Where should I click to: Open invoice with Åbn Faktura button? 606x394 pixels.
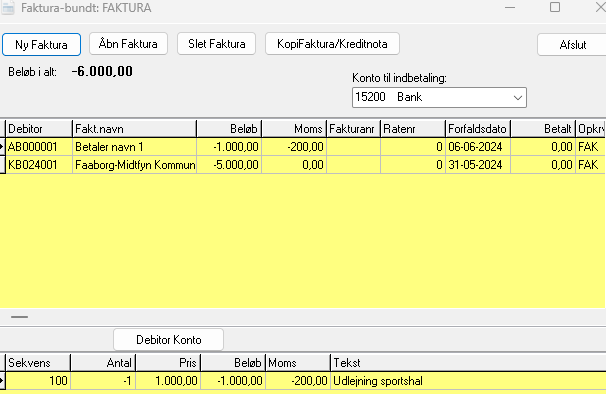(x=128, y=44)
